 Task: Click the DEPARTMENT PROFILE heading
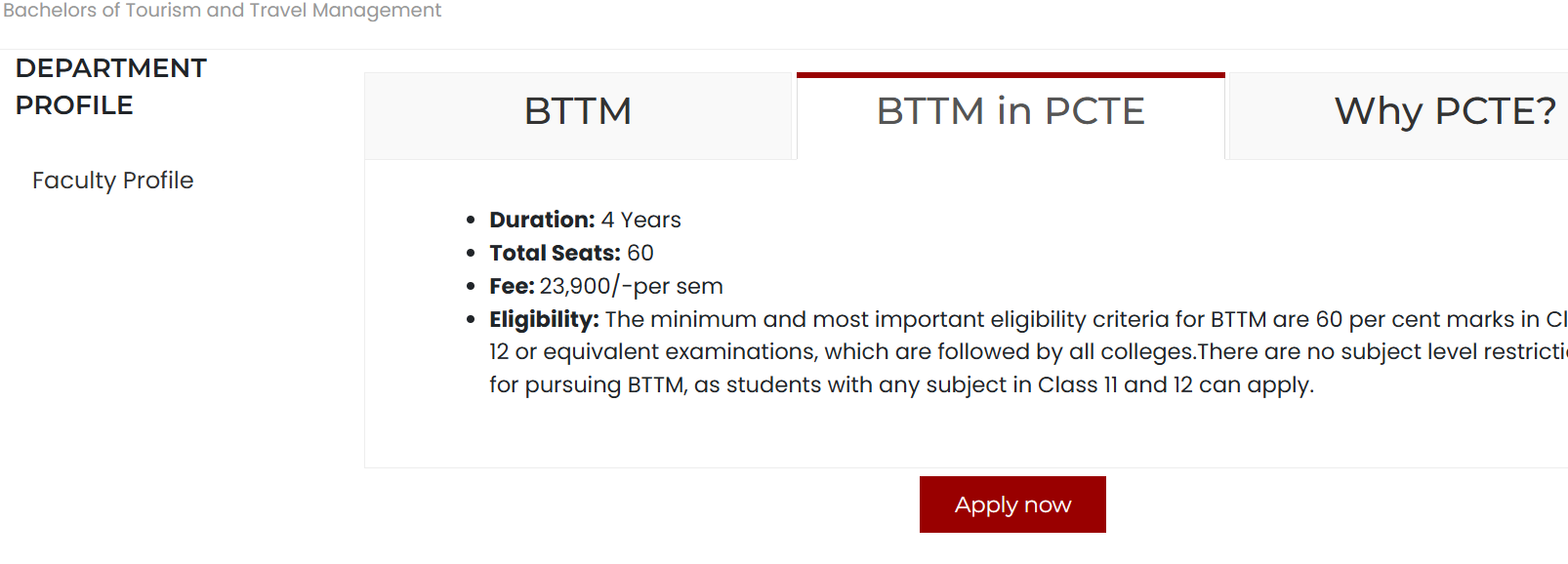point(111,87)
